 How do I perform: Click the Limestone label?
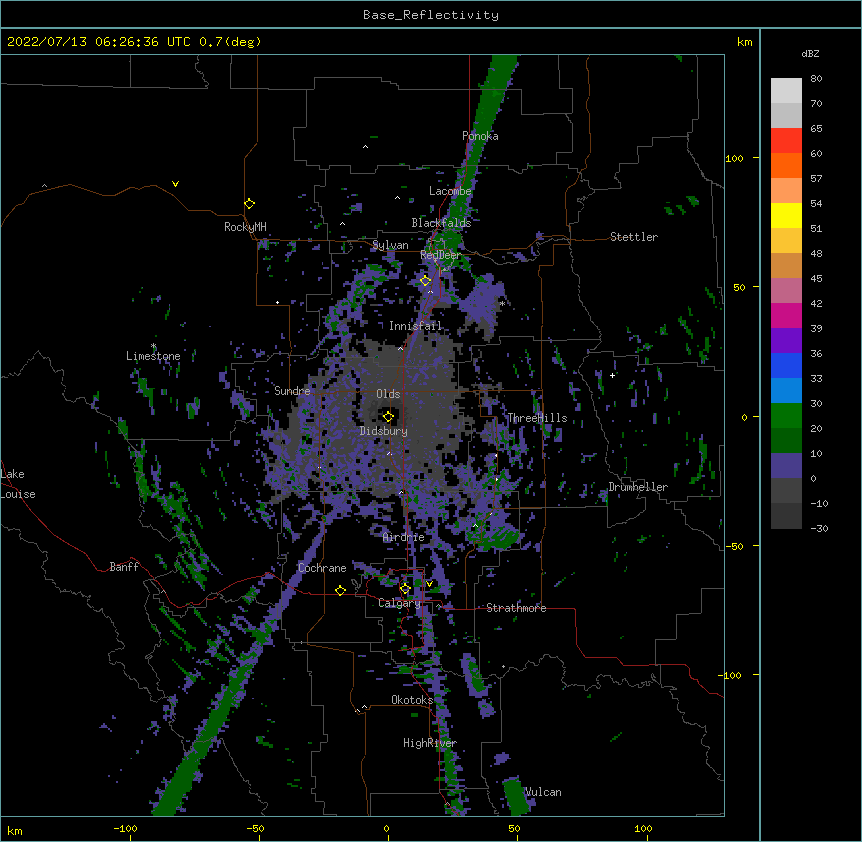click(x=153, y=356)
